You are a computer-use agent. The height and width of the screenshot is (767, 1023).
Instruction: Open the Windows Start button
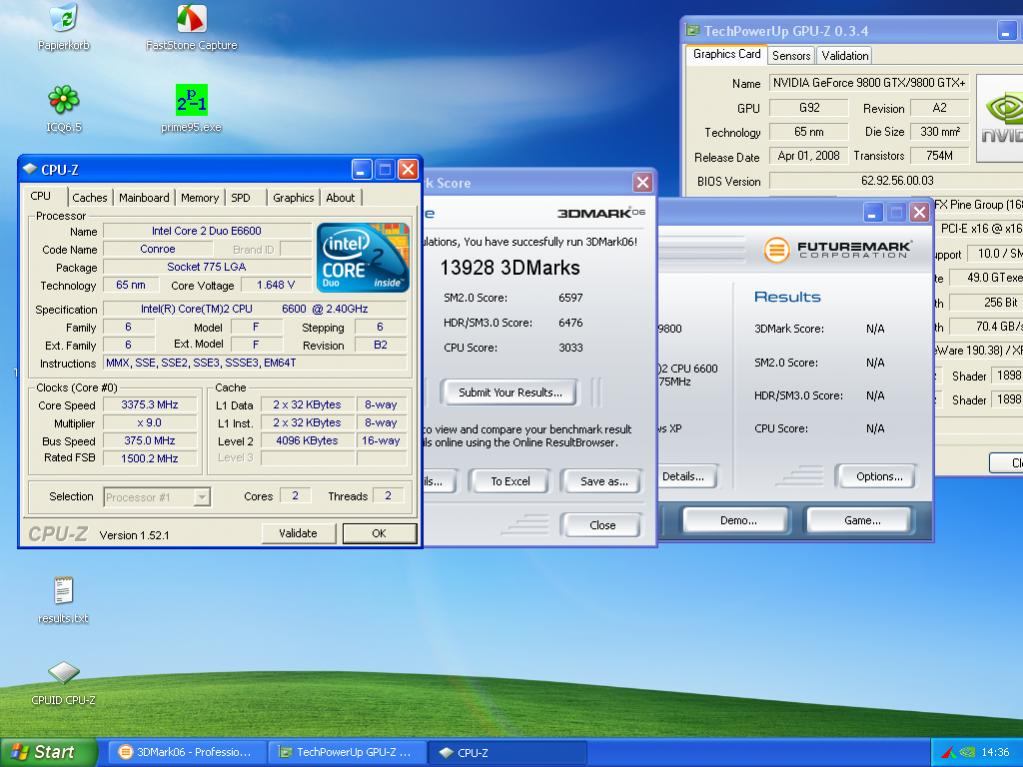coord(47,752)
